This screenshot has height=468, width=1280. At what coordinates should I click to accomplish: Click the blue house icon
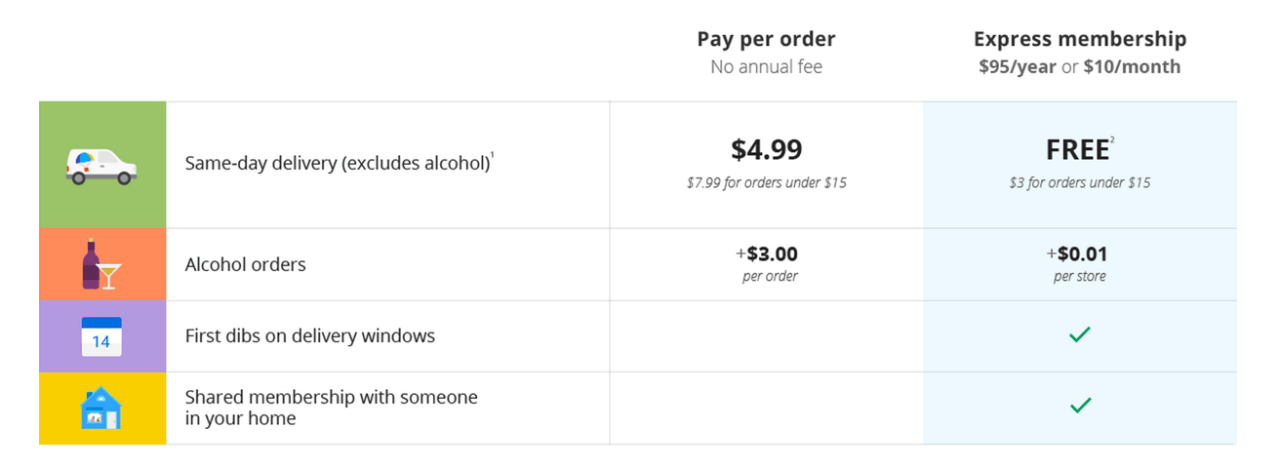pos(101,408)
